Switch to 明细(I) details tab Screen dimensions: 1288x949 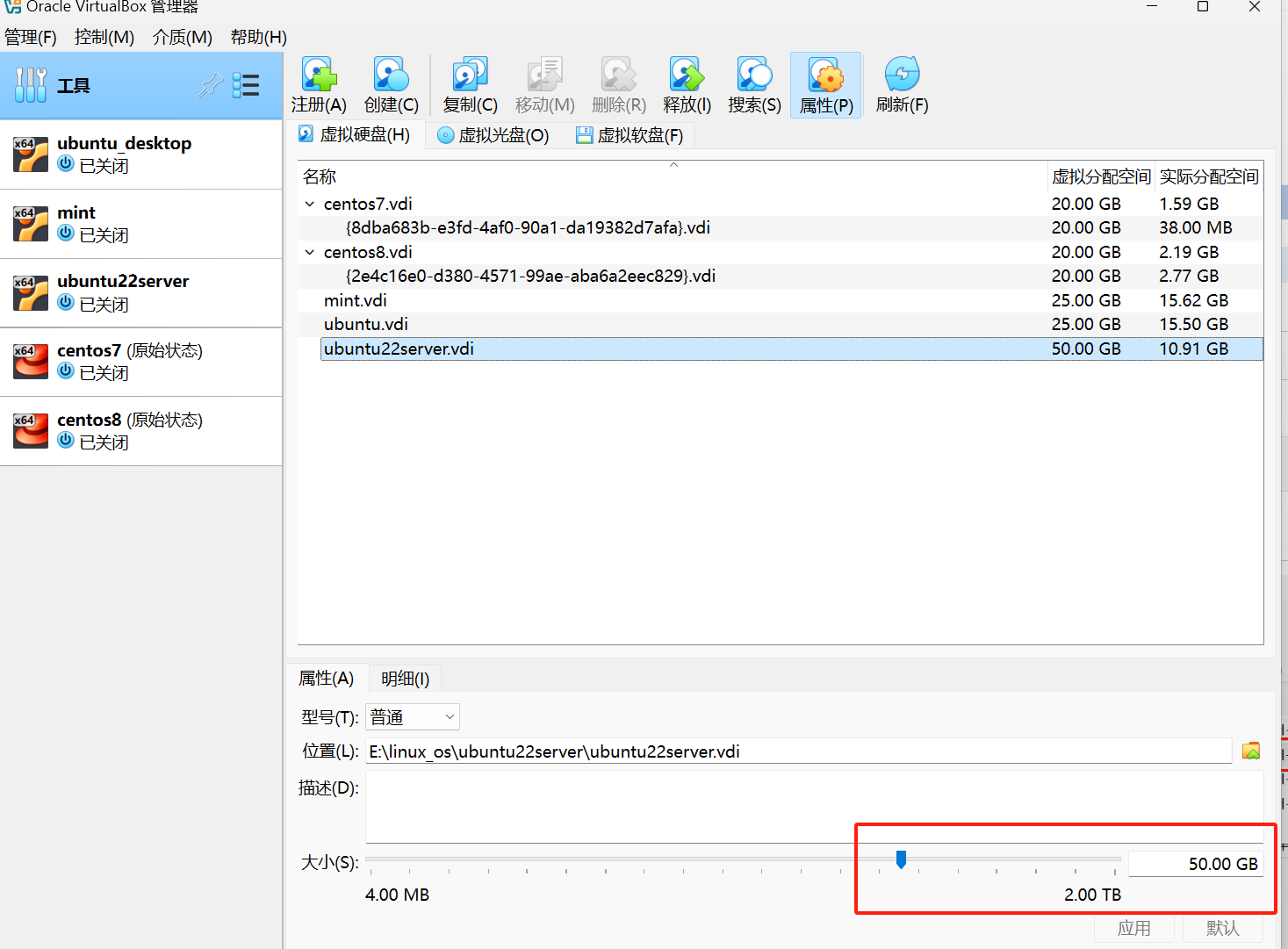tap(406, 679)
